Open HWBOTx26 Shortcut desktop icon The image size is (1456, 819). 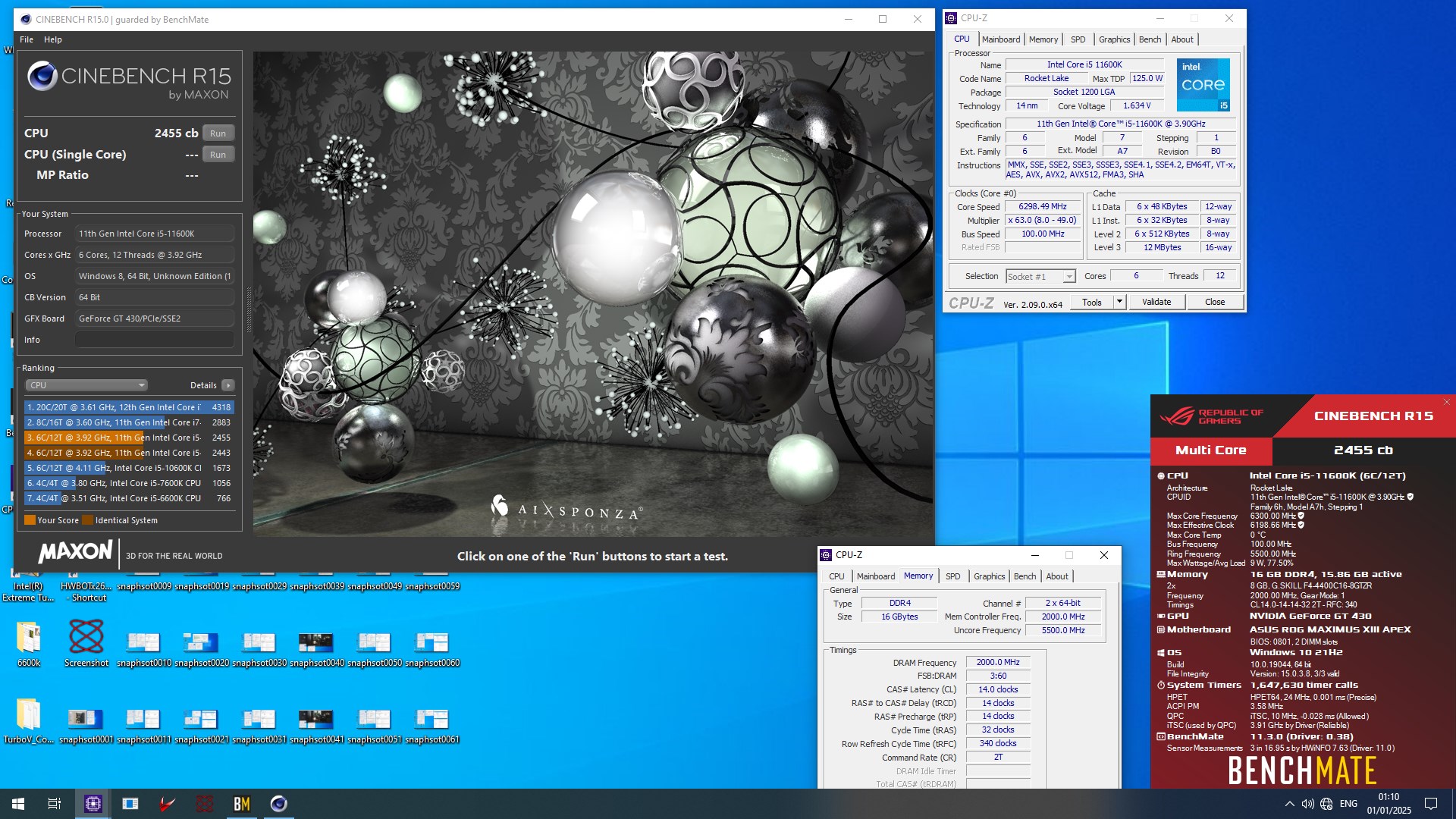click(x=86, y=588)
